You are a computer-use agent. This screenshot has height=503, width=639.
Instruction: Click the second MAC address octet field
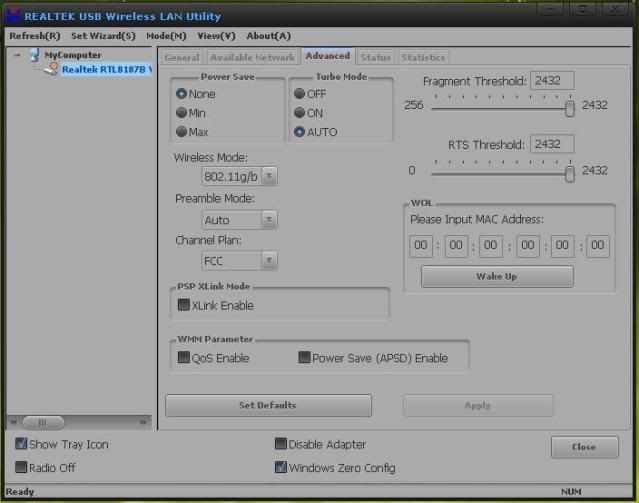pos(456,246)
